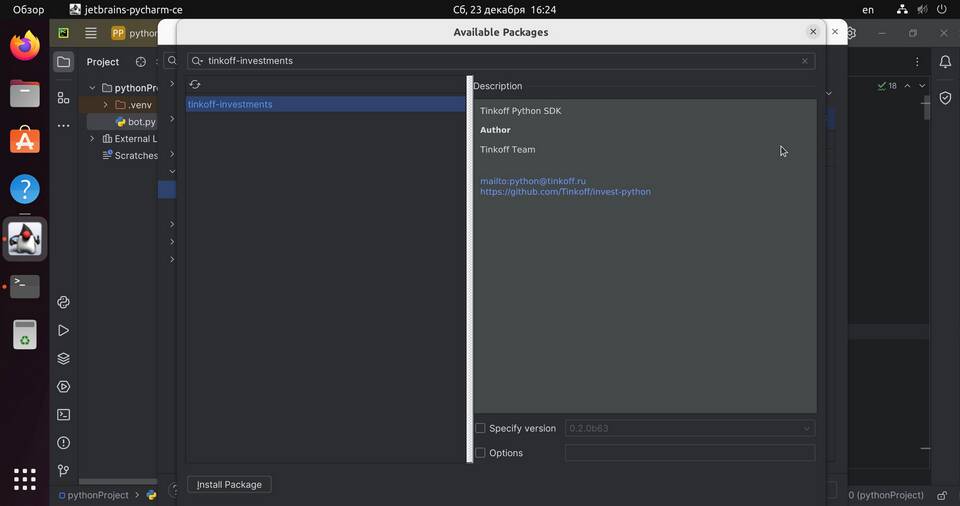Image resolution: width=960 pixels, height=506 pixels.
Task: Open Help from the dock
Action: (24, 189)
